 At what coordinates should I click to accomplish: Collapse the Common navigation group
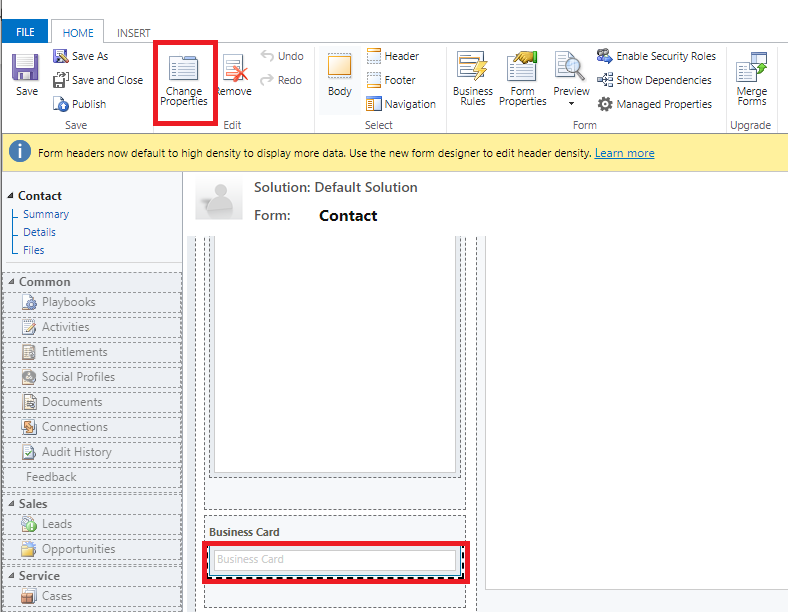tap(12, 281)
